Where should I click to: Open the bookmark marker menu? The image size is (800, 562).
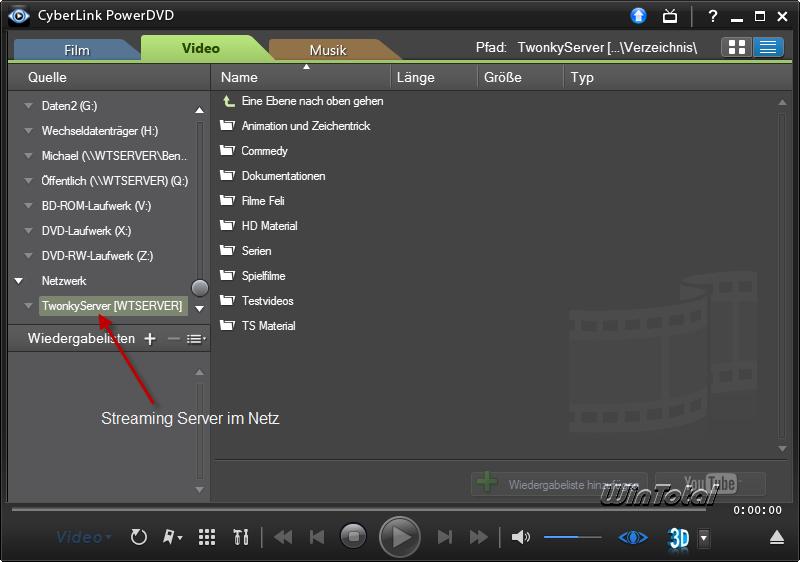click(172, 537)
